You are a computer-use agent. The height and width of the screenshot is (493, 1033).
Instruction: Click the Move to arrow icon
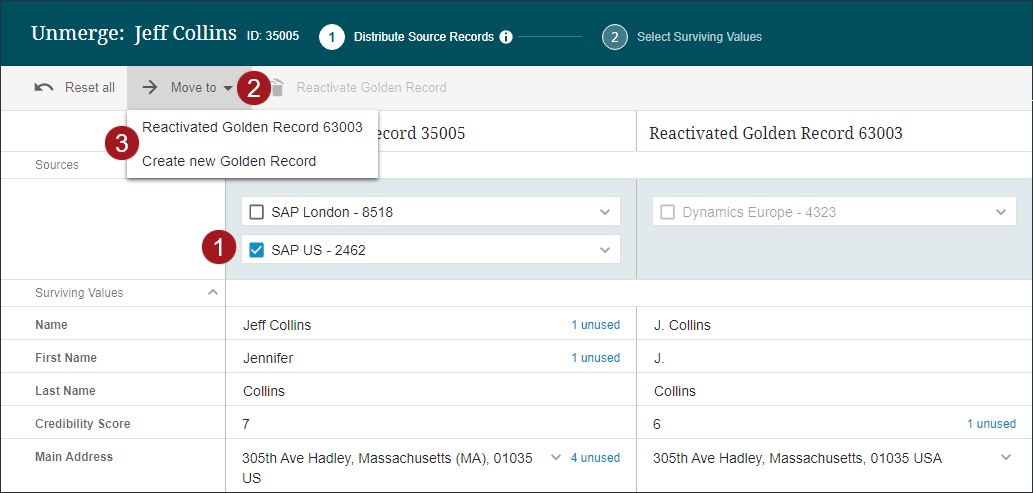click(150, 87)
